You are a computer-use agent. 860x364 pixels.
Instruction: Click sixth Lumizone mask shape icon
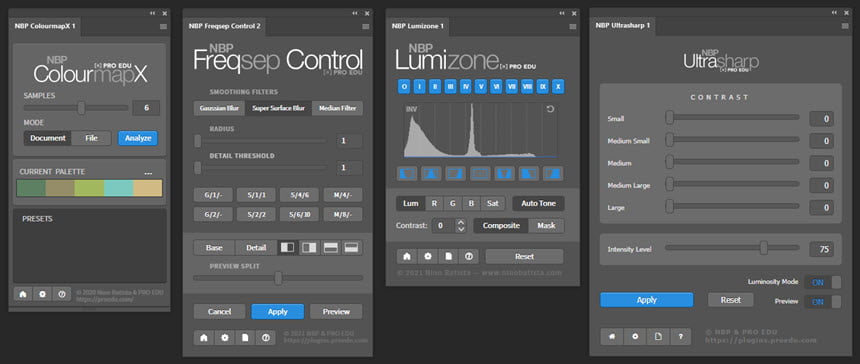[x=529, y=174]
